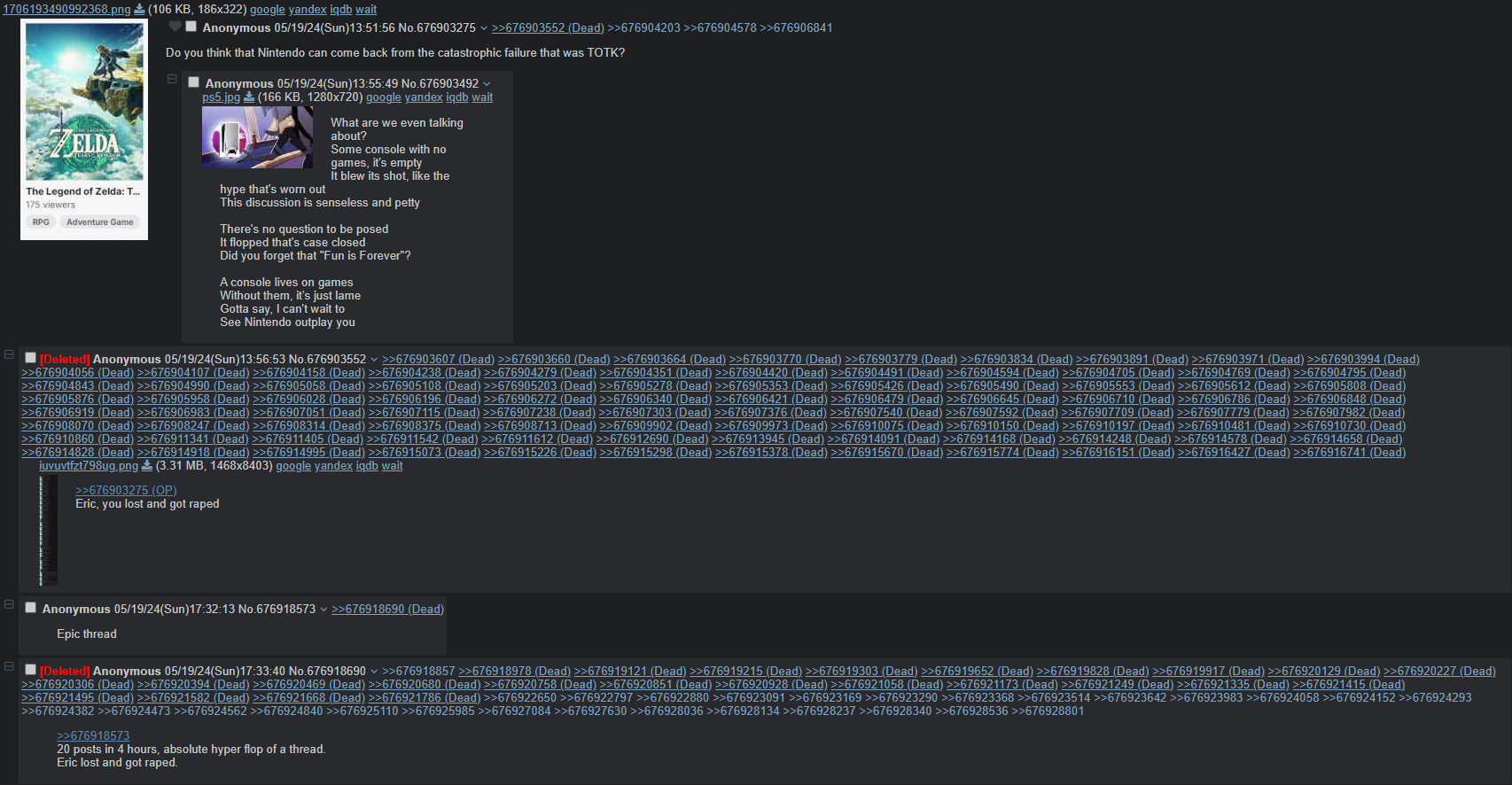
Task: Tick the checkbox for post No.676903492
Action: tap(193, 82)
